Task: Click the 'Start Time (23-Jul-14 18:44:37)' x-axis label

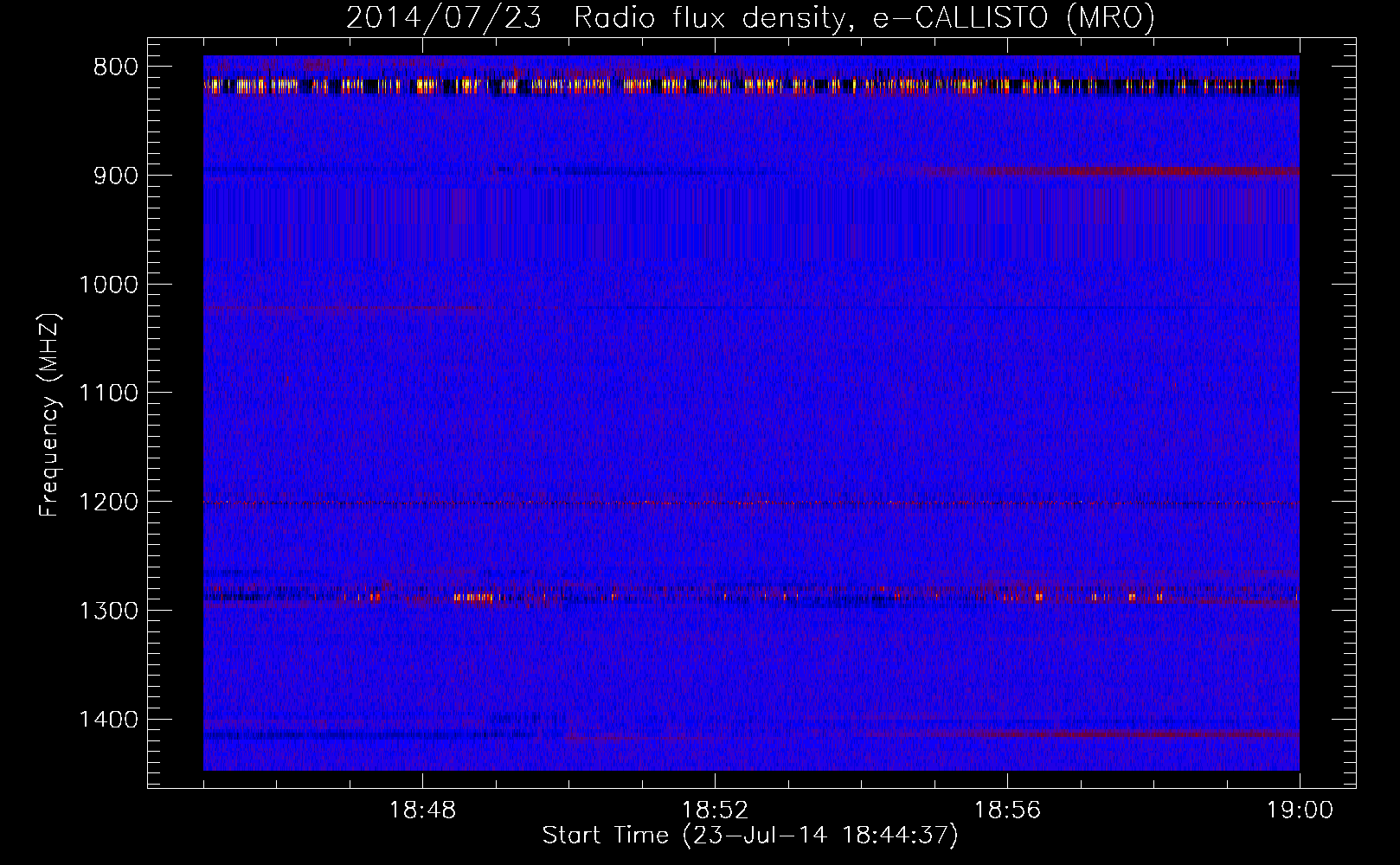Action: coord(750,836)
